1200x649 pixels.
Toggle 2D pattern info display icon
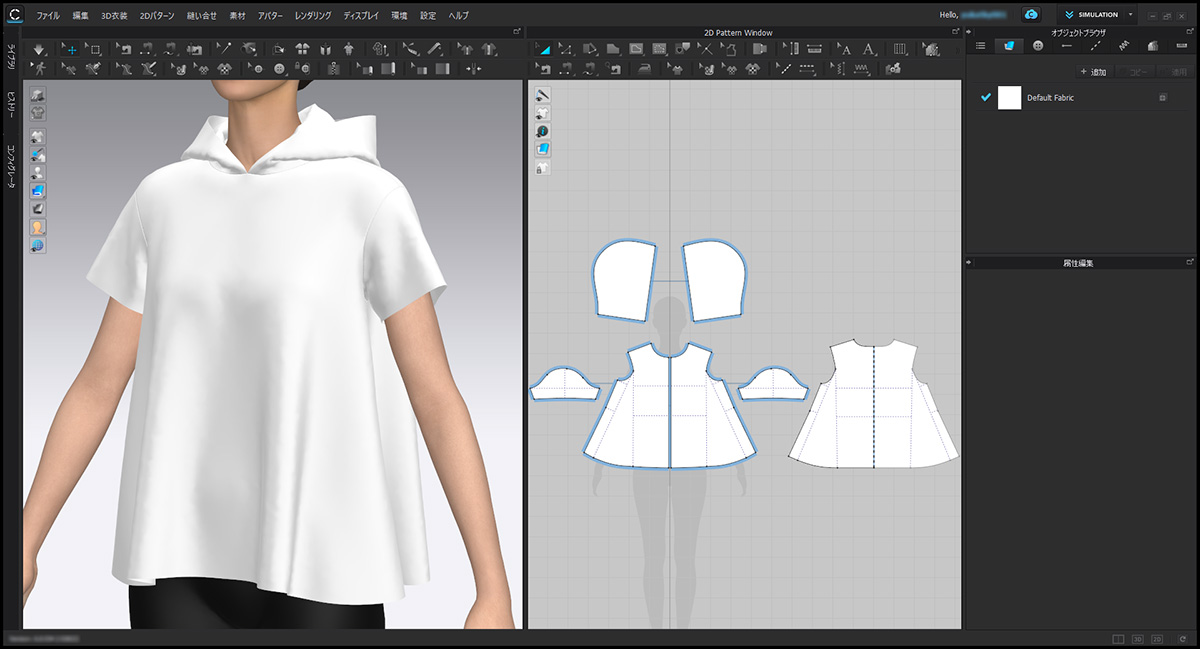(x=542, y=131)
